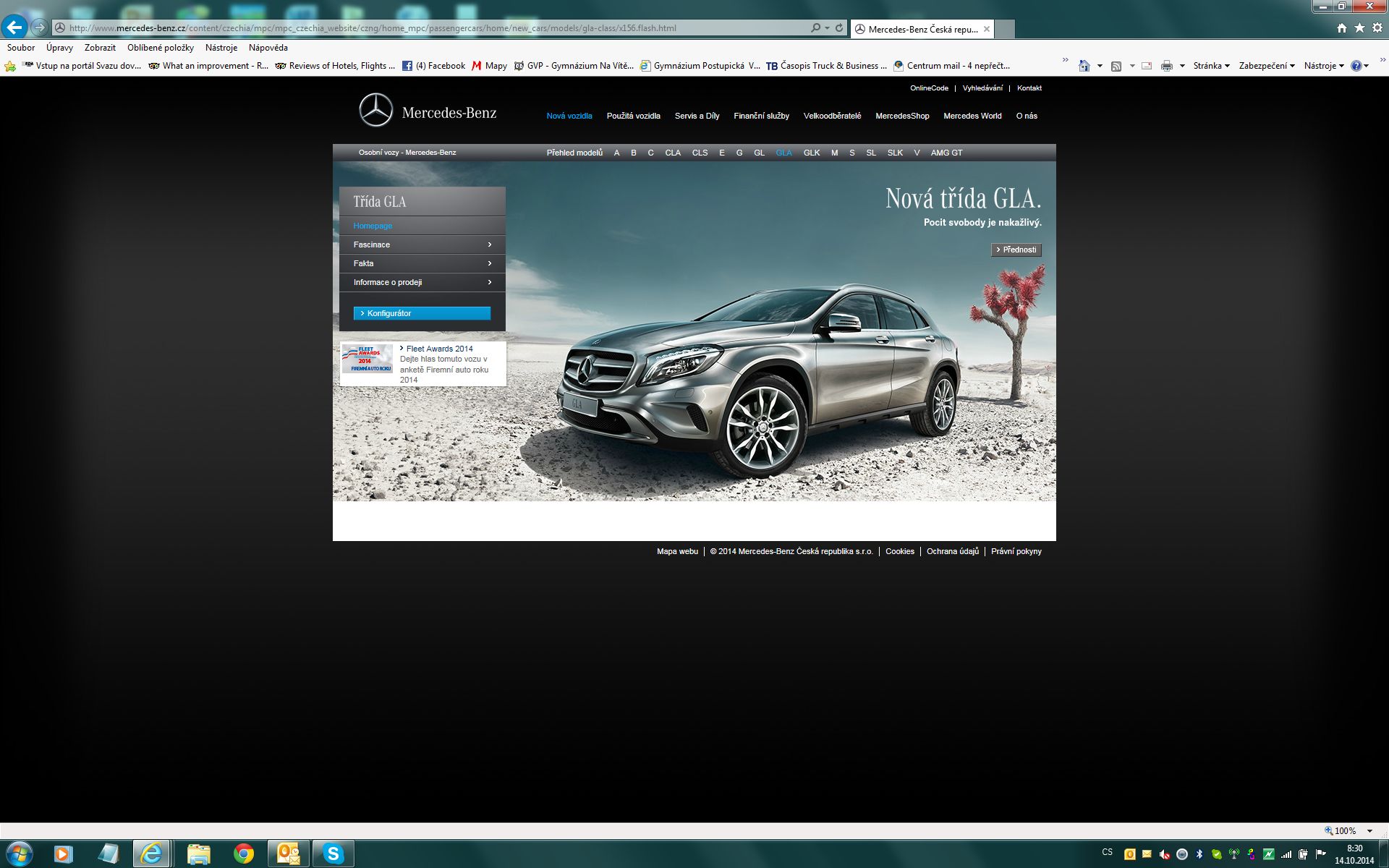Image resolution: width=1389 pixels, height=868 pixels.
Task: Click the CS language indicator in taskbar
Action: 1107,852
